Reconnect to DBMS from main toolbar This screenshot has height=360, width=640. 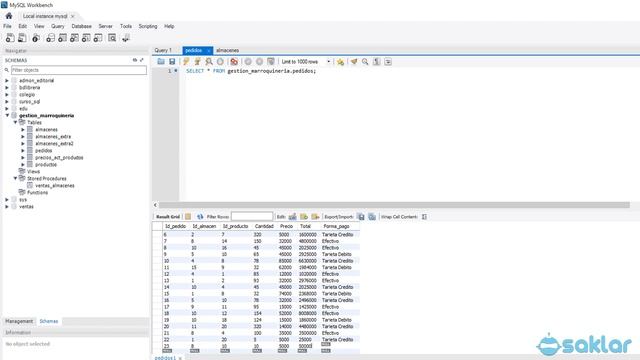[126, 38]
